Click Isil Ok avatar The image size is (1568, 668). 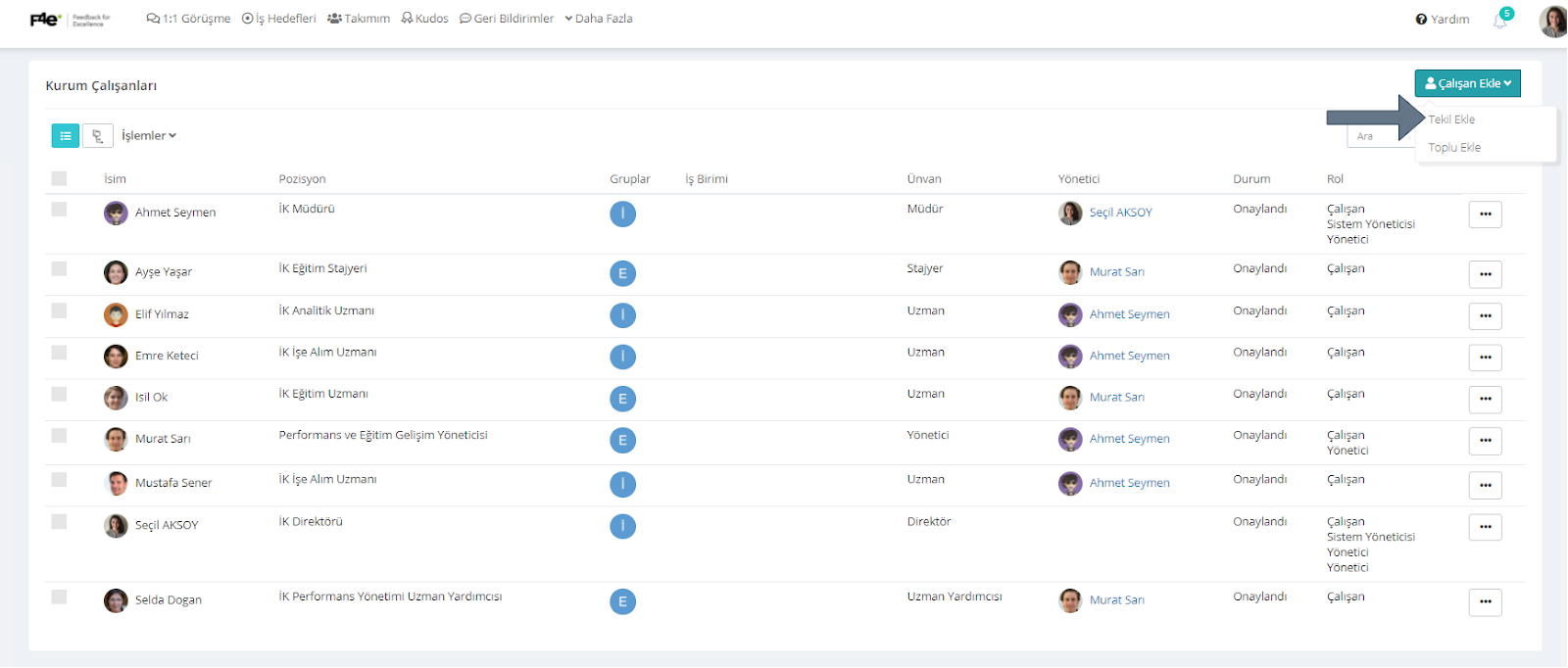point(116,398)
